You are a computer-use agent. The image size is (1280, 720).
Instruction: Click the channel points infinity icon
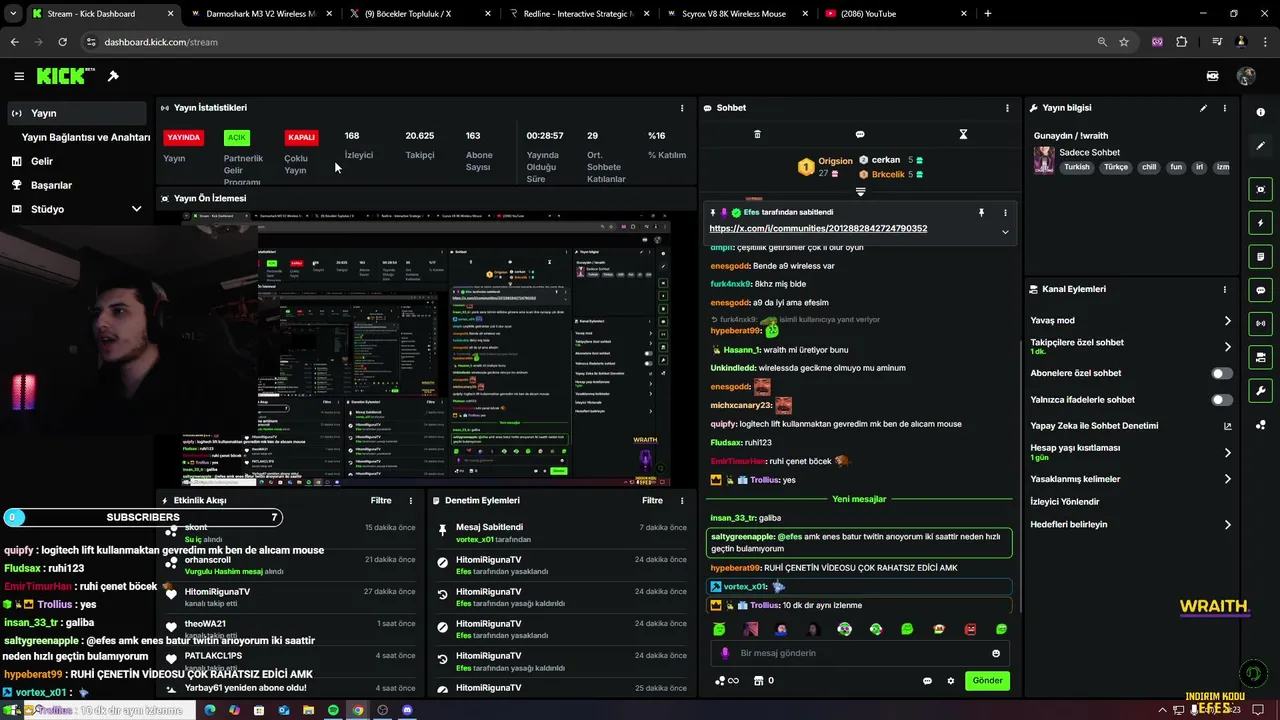pyautogui.click(x=727, y=681)
